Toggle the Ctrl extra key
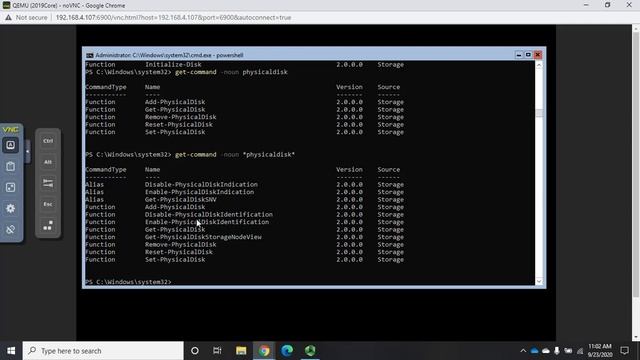Screen dimensions: 640x360 click(48, 141)
